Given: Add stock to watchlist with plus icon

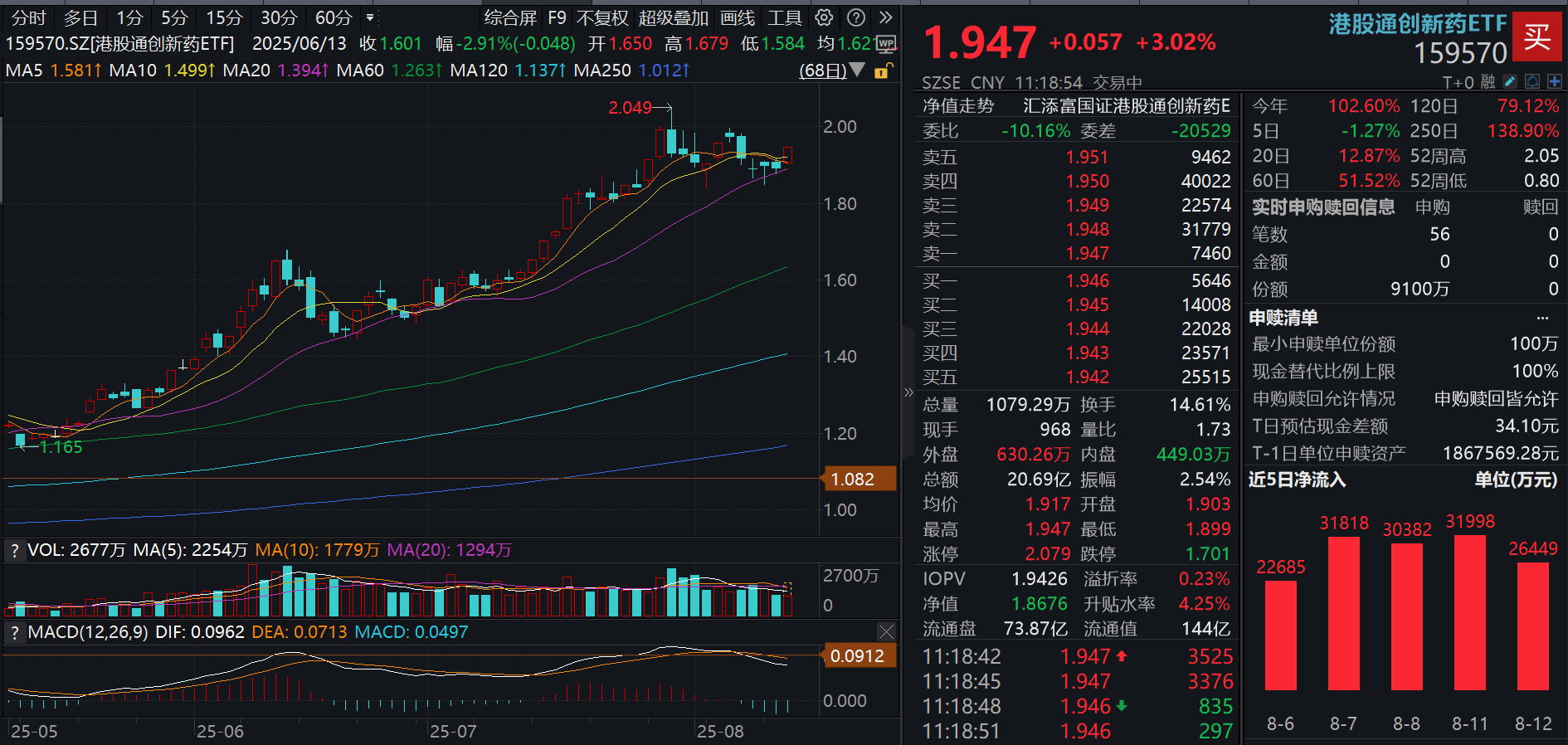Looking at the screenshot, I should click(1554, 81).
